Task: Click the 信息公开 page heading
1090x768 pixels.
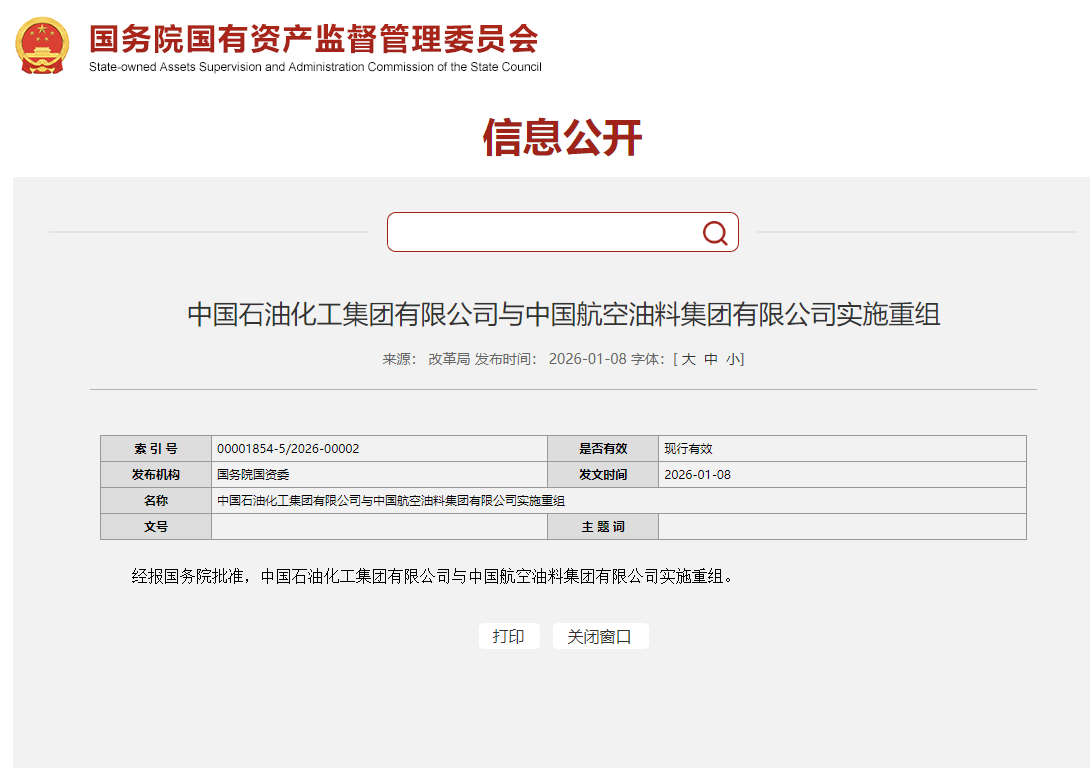Action: (562, 138)
